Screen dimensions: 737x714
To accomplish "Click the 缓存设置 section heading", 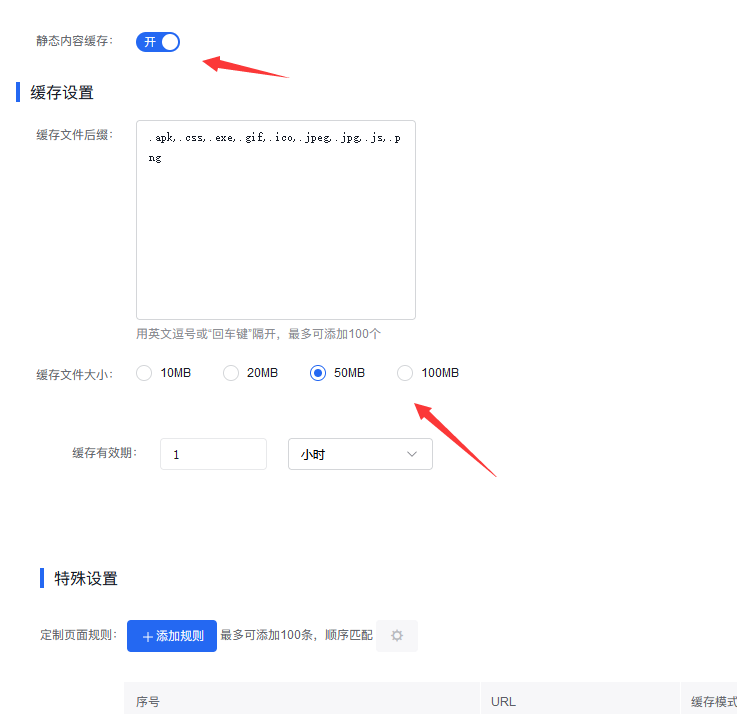I will pos(62,93).
